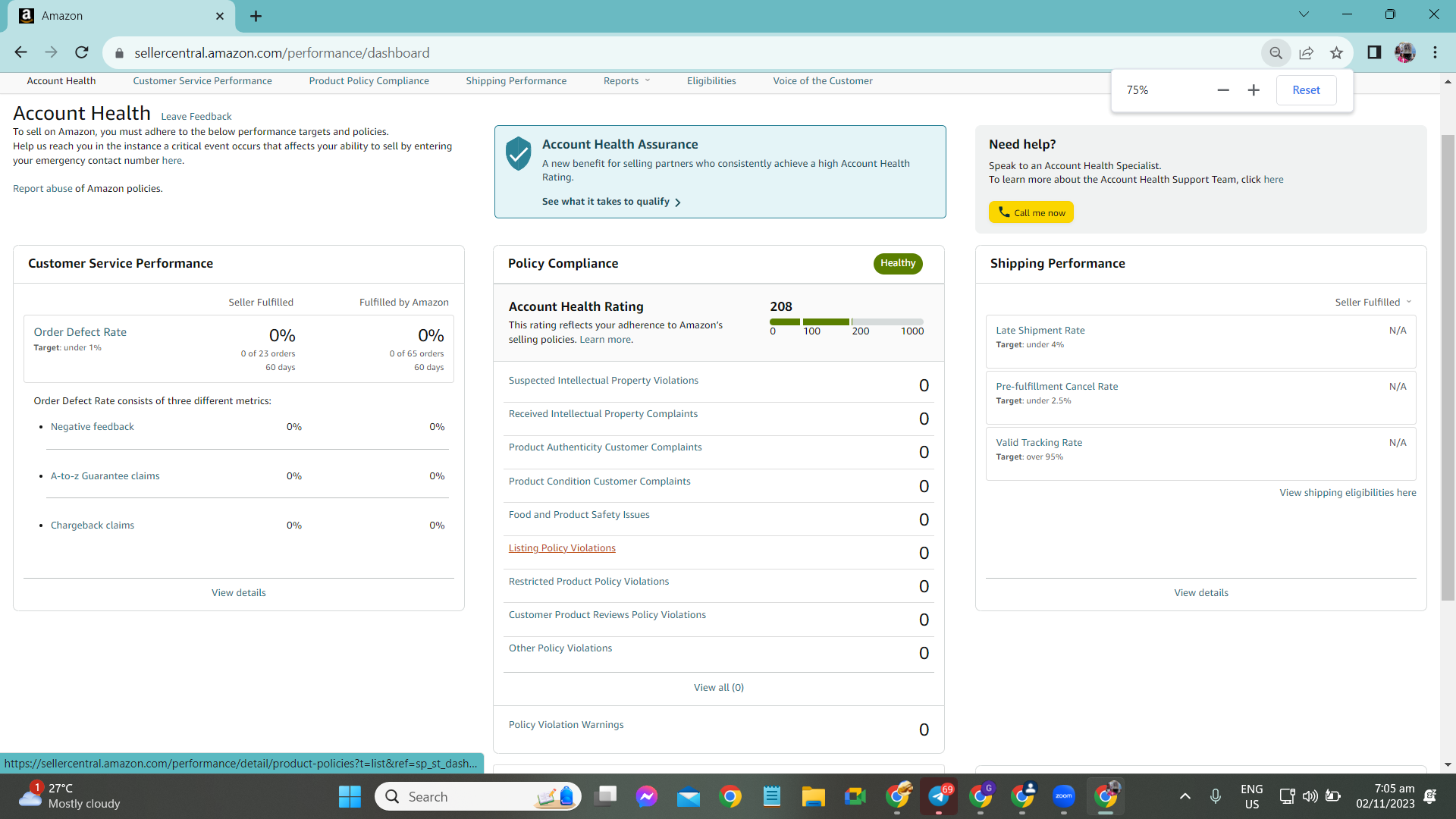Viewport: 1456px width, 819px height.
Task: Open a new browser tab
Action: [256, 16]
